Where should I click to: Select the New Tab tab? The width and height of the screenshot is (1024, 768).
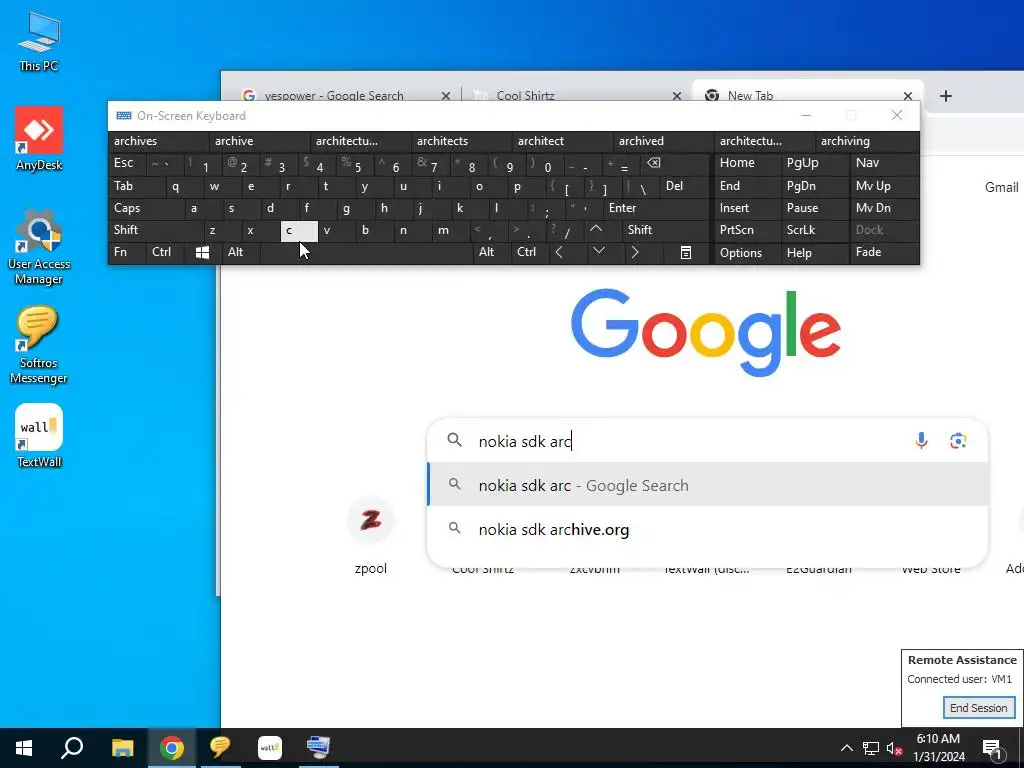tap(750, 95)
